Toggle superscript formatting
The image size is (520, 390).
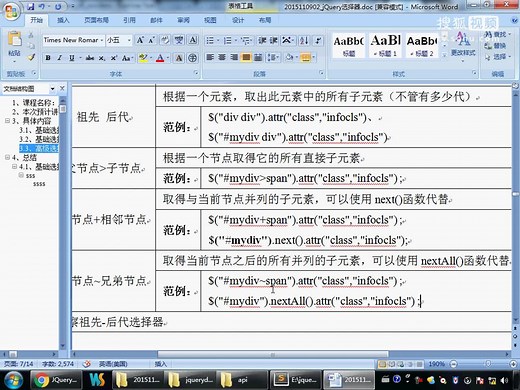[114, 58]
